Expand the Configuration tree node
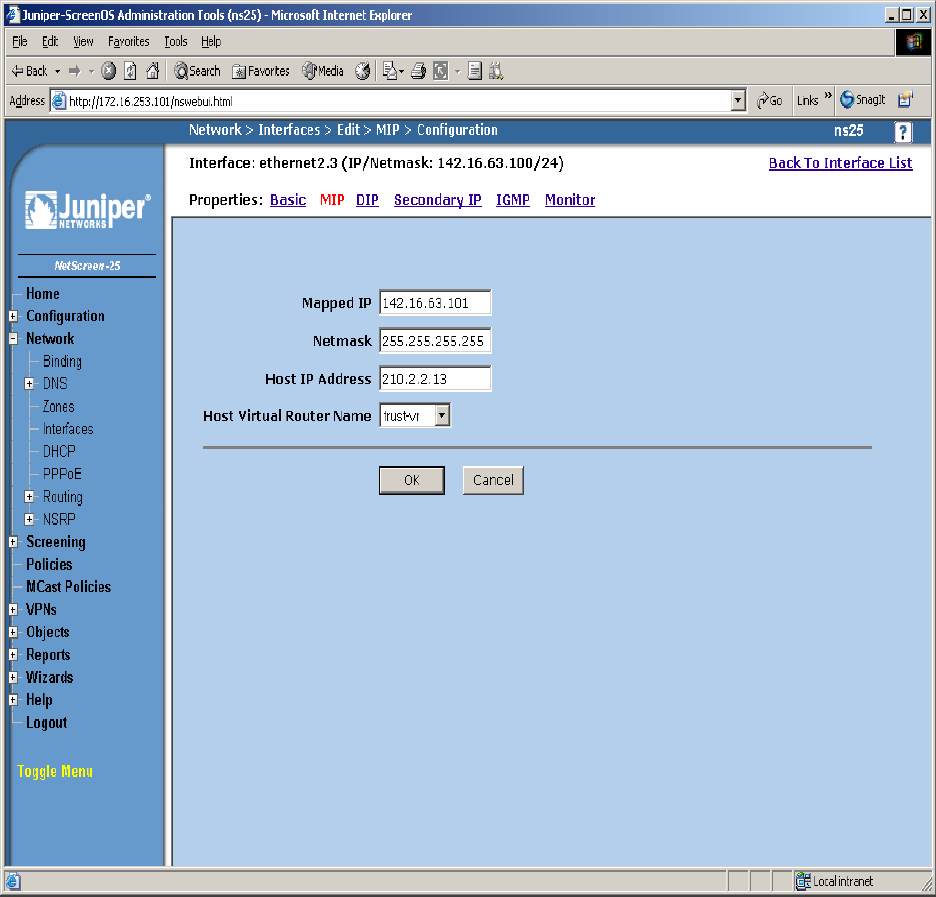The image size is (936, 897). pos(13,316)
